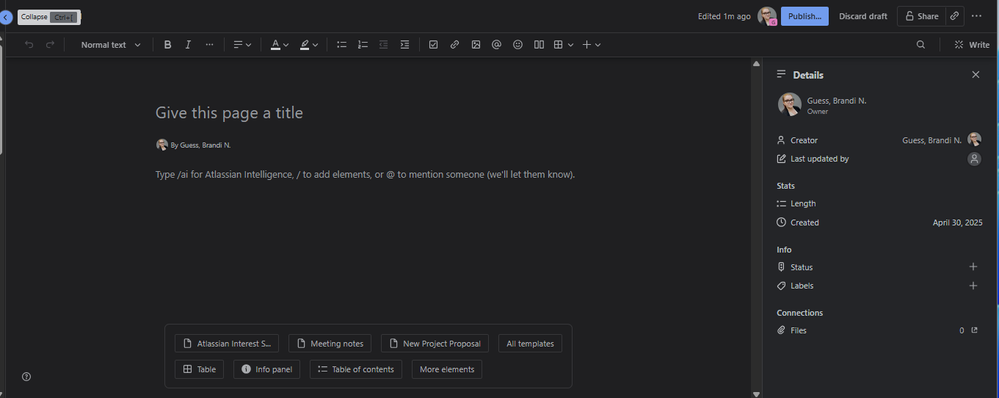Click user avatar next to Publish
Image resolution: width=999 pixels, height=398 pixels.
[x=767, y=17]
